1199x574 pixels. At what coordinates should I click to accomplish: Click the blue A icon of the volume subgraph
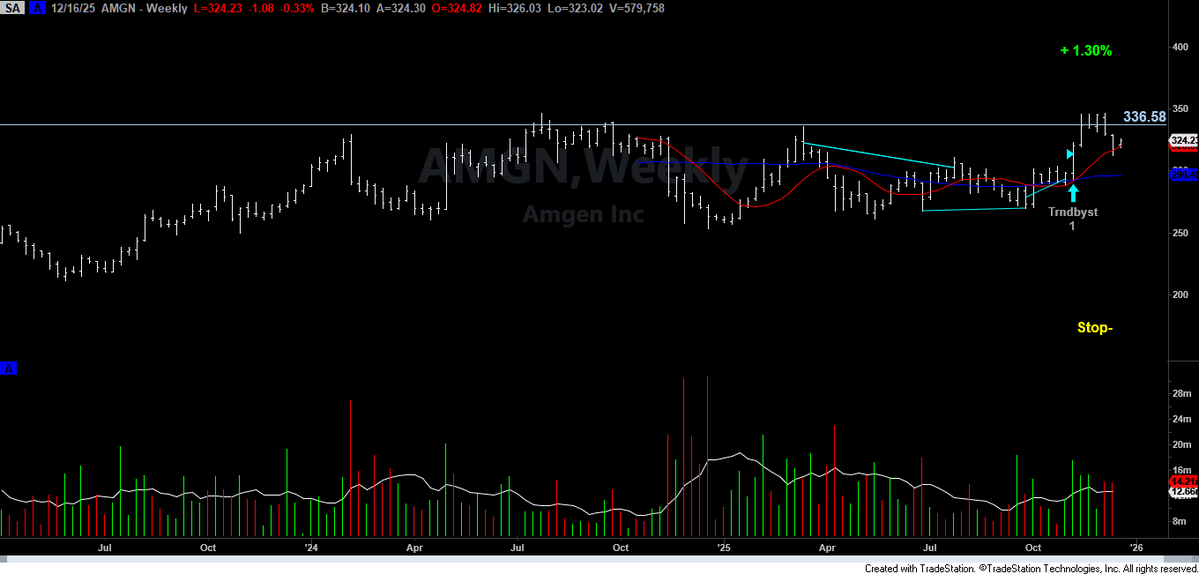point(10,369)
